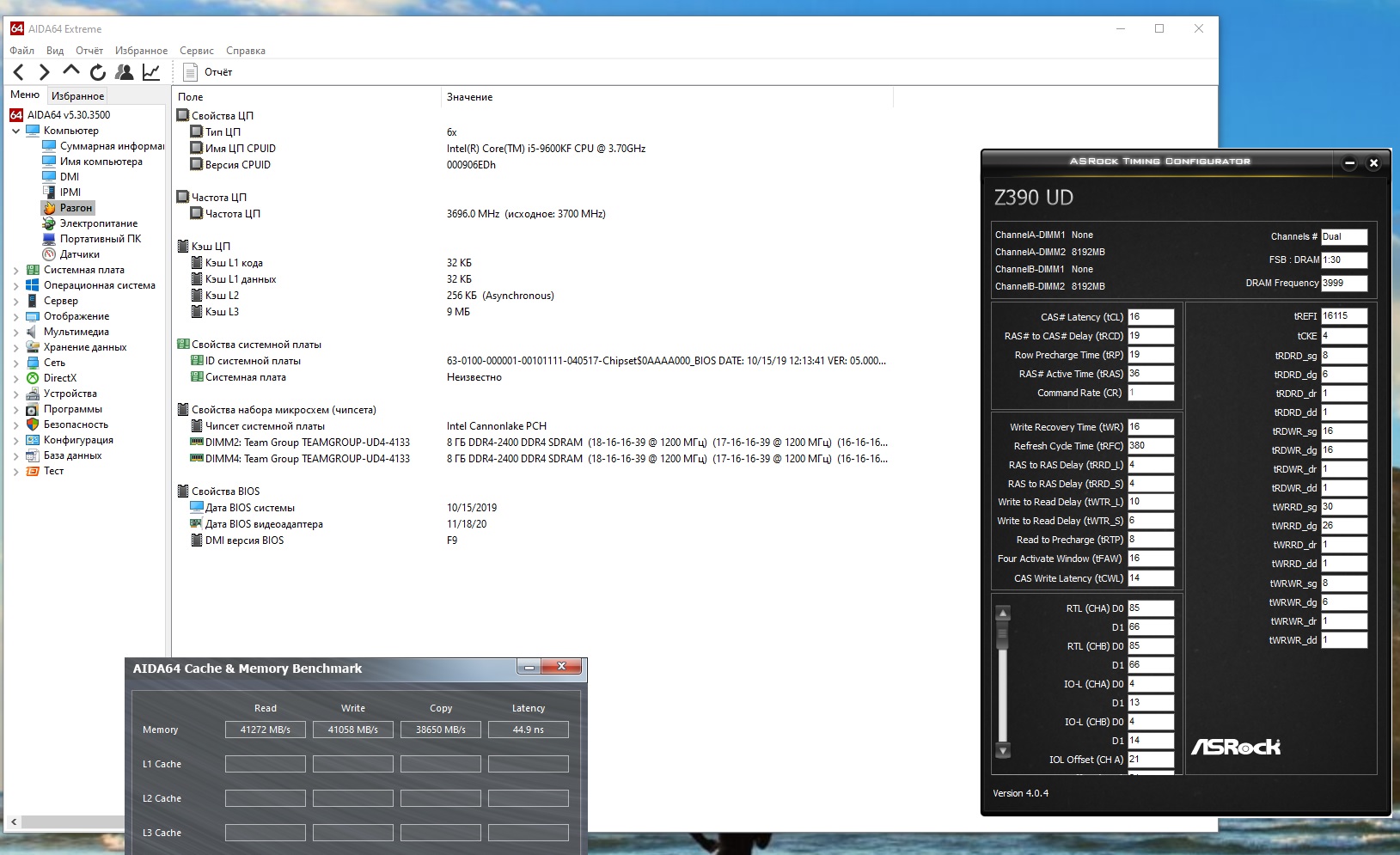Click the Мультимедиа speaker icon
Image resolution: width=1400 pixels, height=855 pixels.
tap(33, 332)
